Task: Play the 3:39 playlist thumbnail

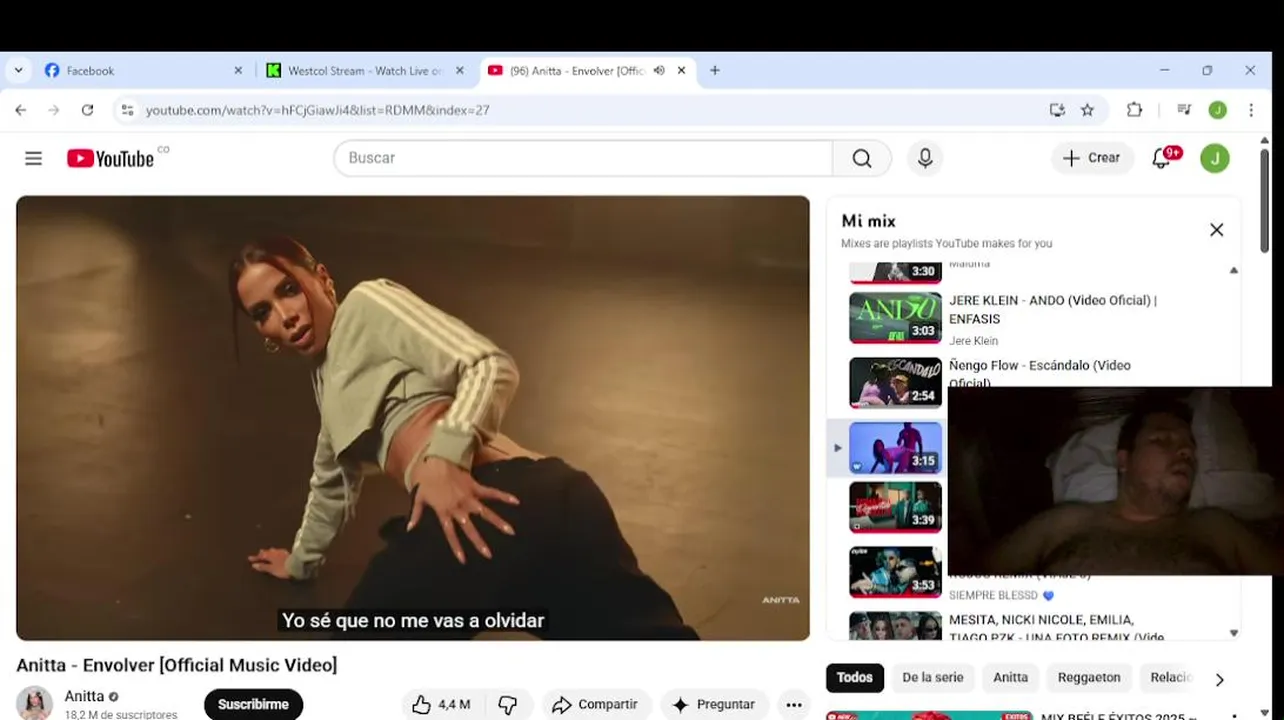Action: (x=895, y=507)
